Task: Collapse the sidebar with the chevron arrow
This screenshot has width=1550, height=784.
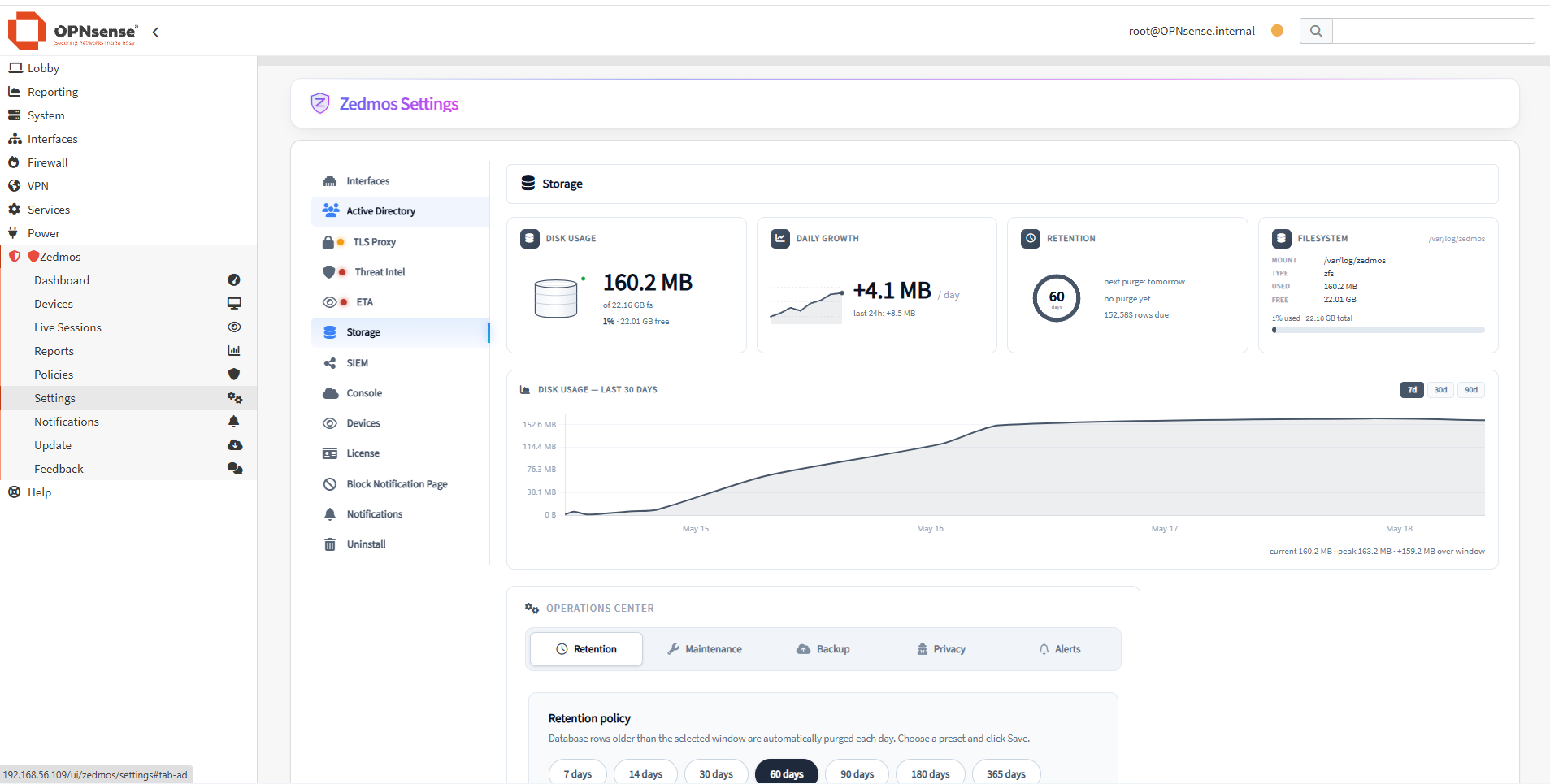Action: pyautogui.click(x=155, y=32)
